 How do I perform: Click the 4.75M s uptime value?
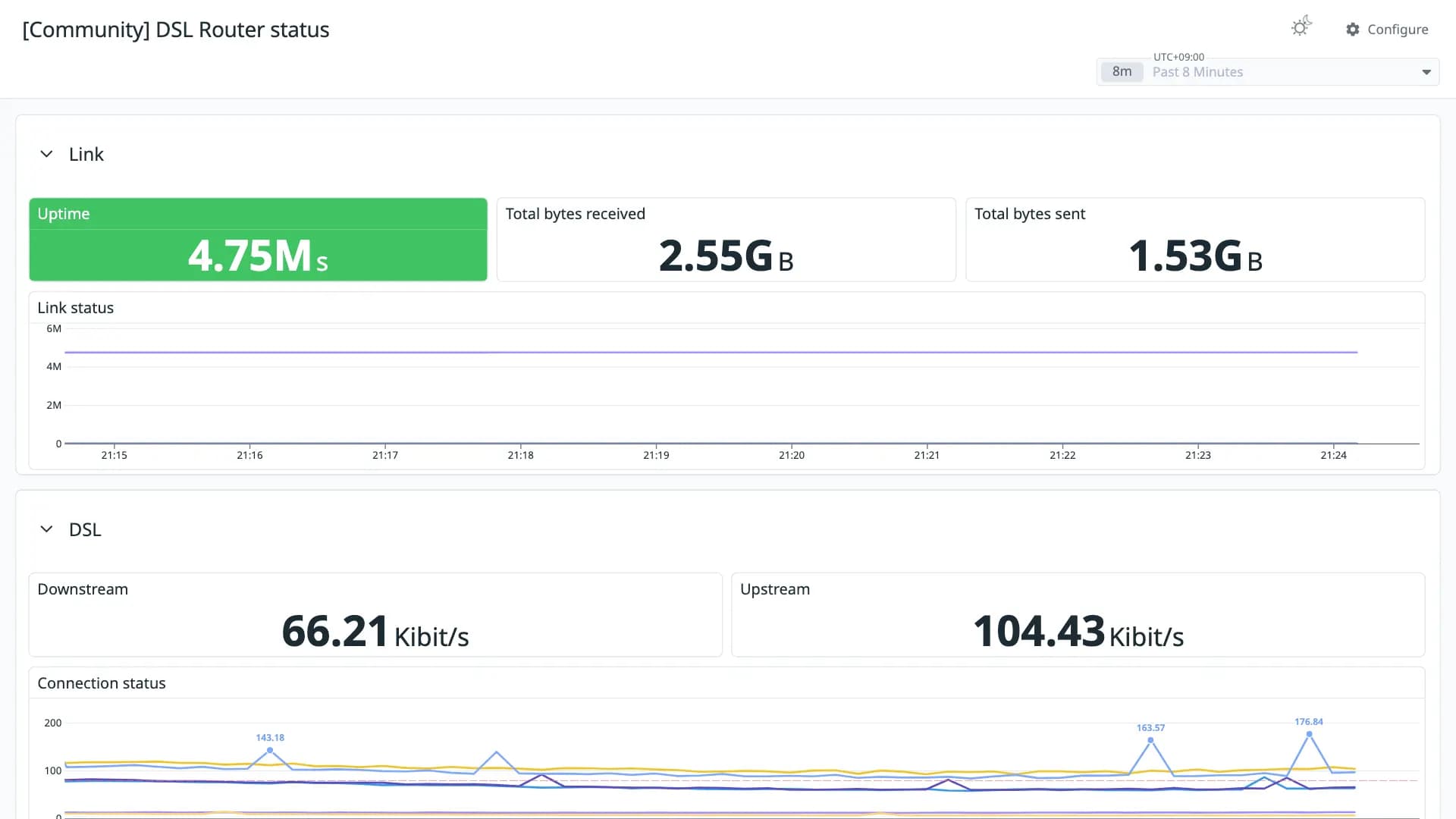[x=258, y=256]
